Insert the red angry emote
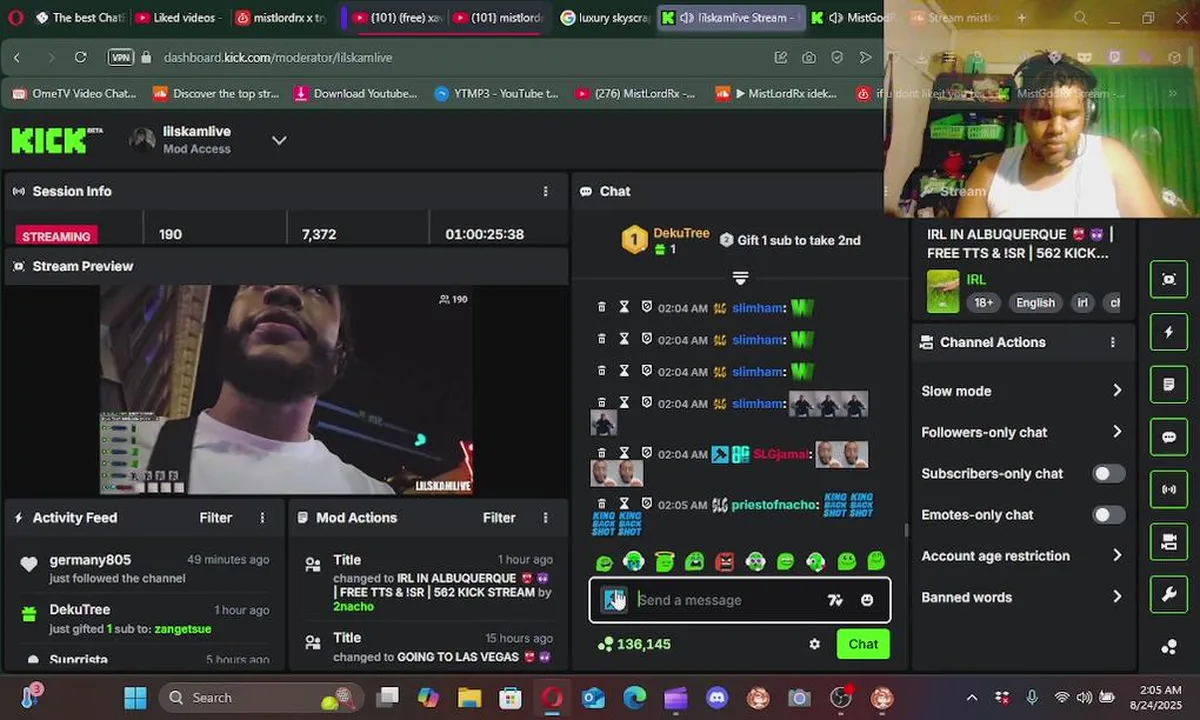Viewport: 1200px width, 720px height. point(725,562)
